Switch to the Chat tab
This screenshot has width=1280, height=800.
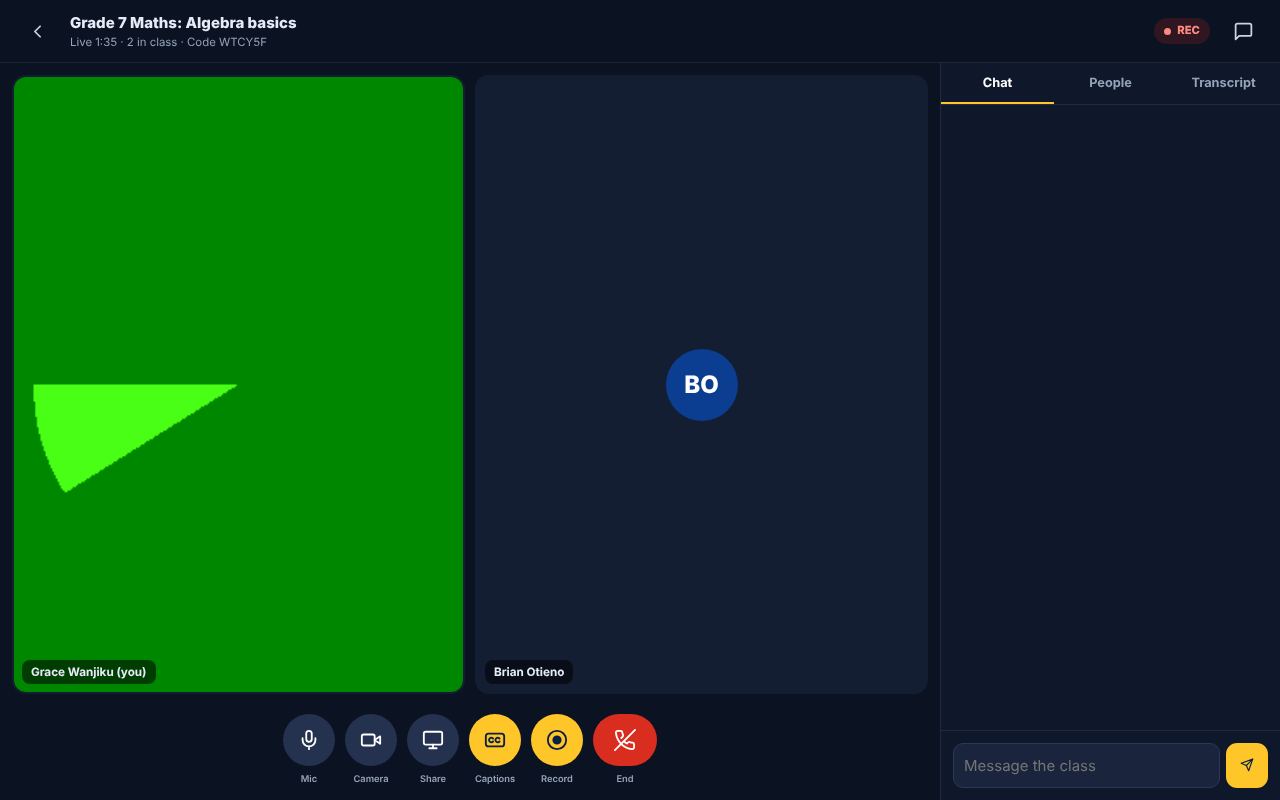point(997,83)
